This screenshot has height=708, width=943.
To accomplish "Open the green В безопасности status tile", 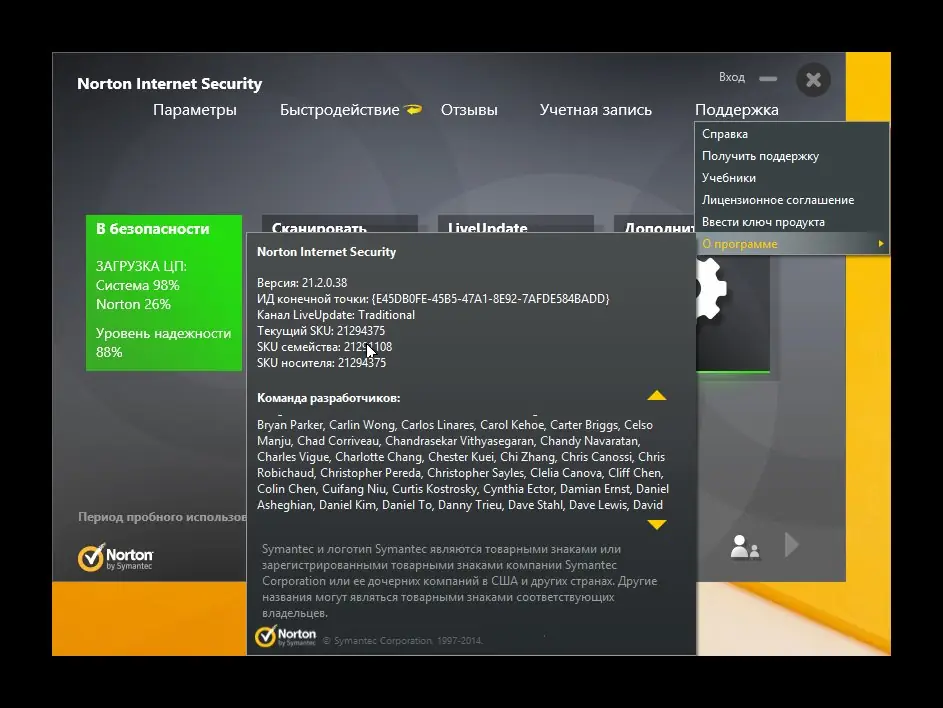I will 164,292.
